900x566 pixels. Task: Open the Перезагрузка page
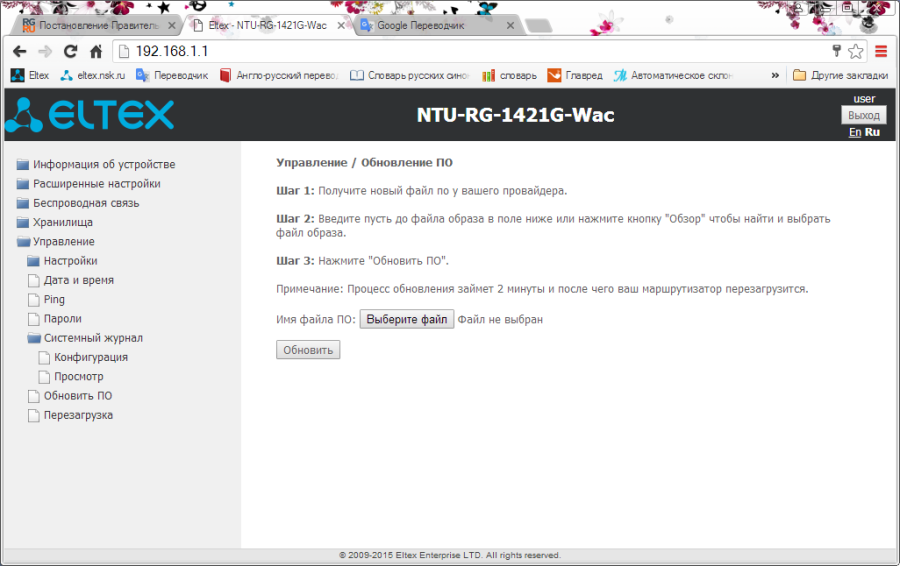[x=71, y=415]
